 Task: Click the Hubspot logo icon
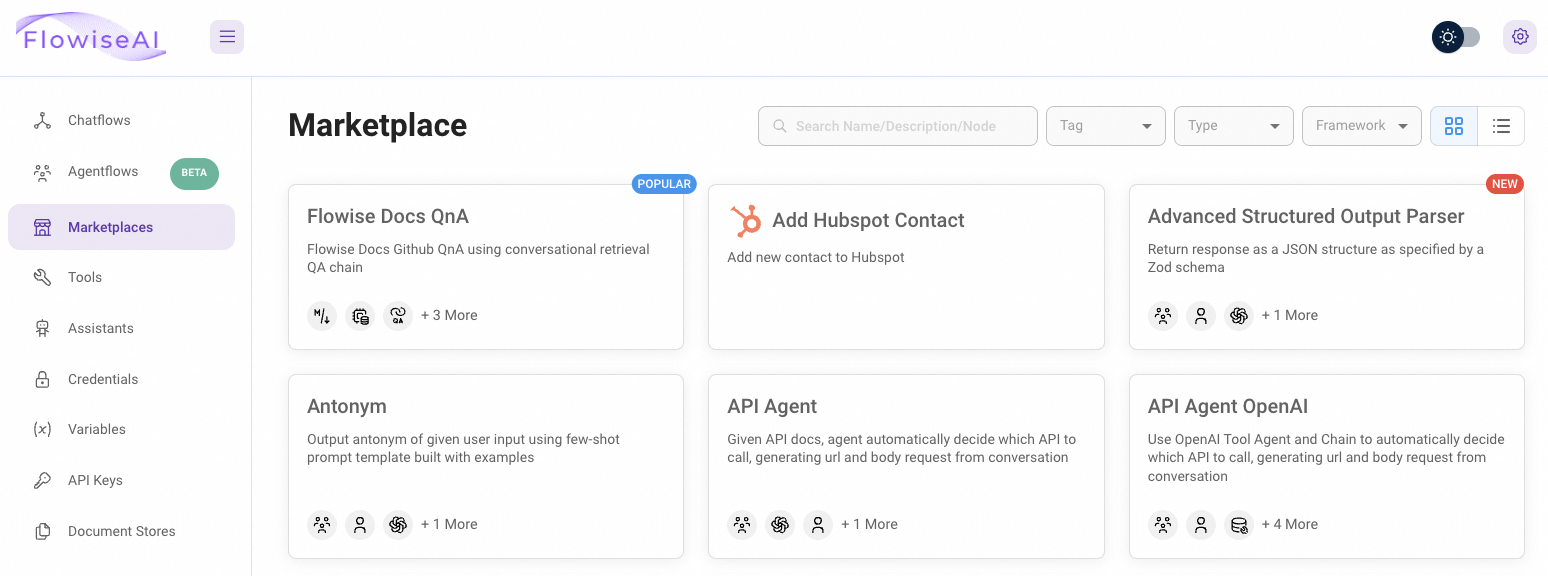(745, 221)
